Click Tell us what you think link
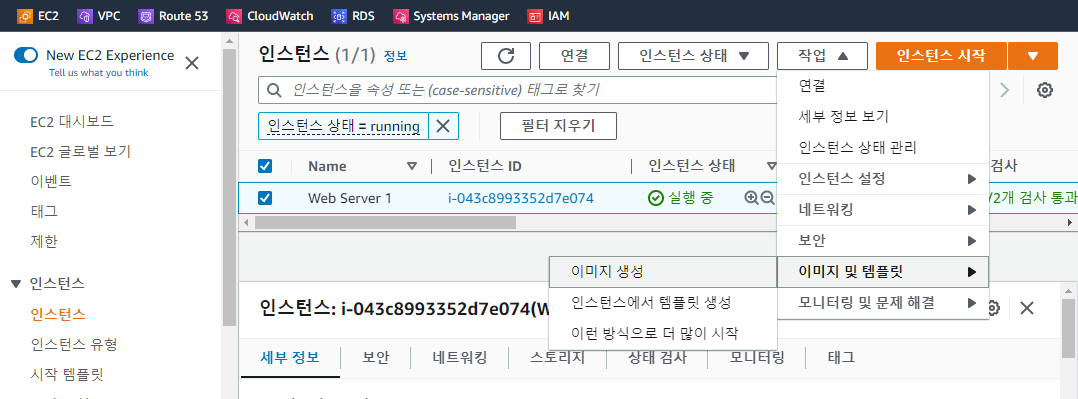The height and width of the screenshot is (399, 1078). coord(98,72)
